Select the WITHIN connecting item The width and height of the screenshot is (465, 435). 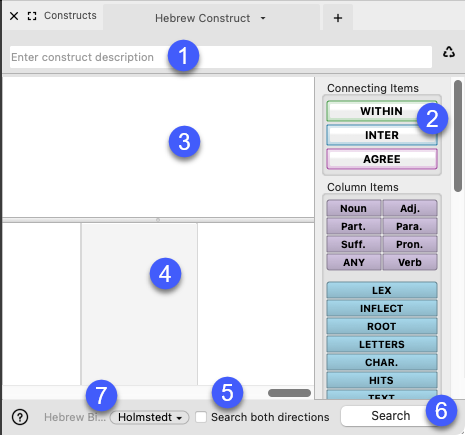coord(382,111)
